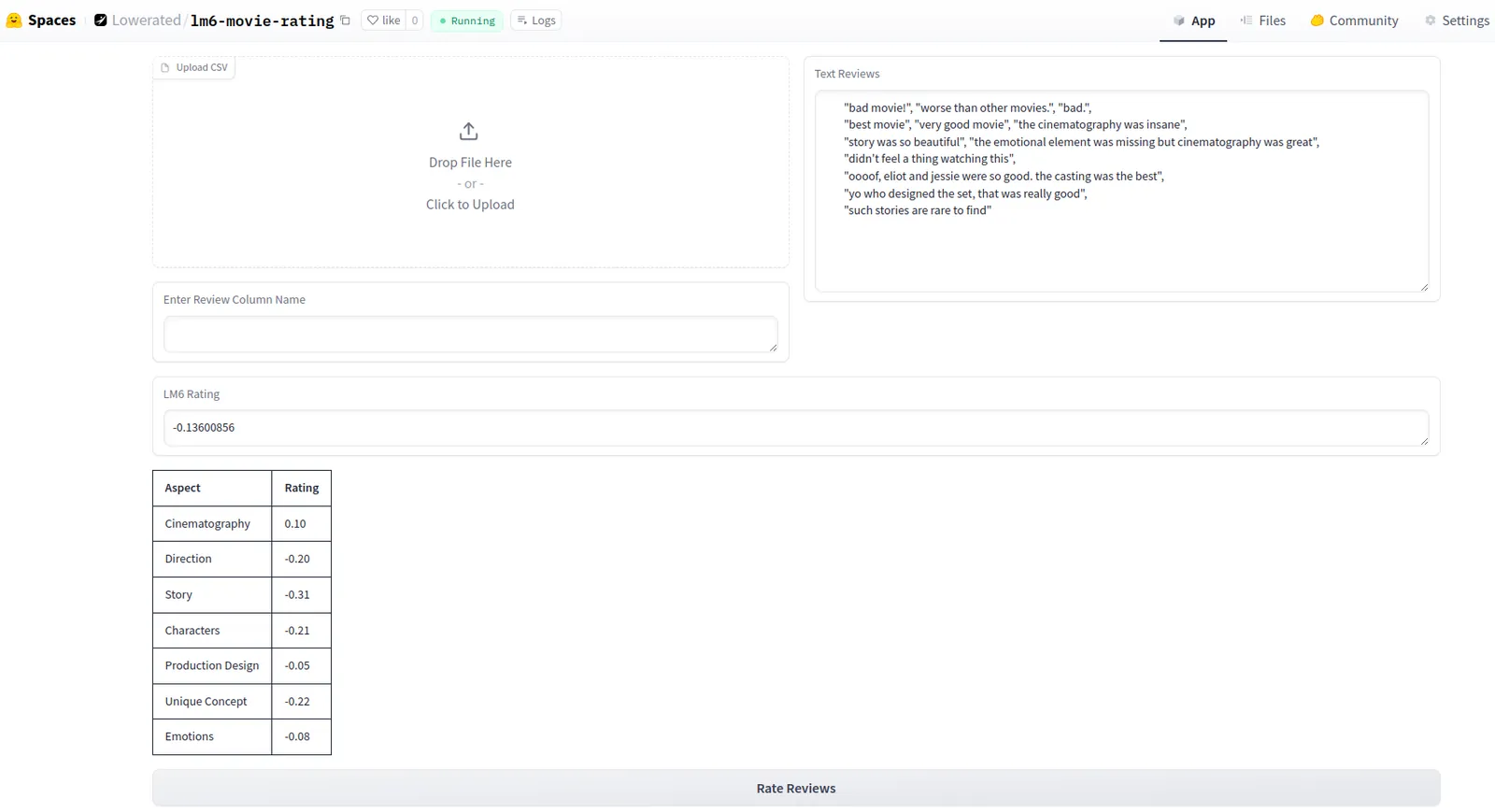Click the Community tab icon
The image size is (1495, 812).
click(x=1317, y=21)
